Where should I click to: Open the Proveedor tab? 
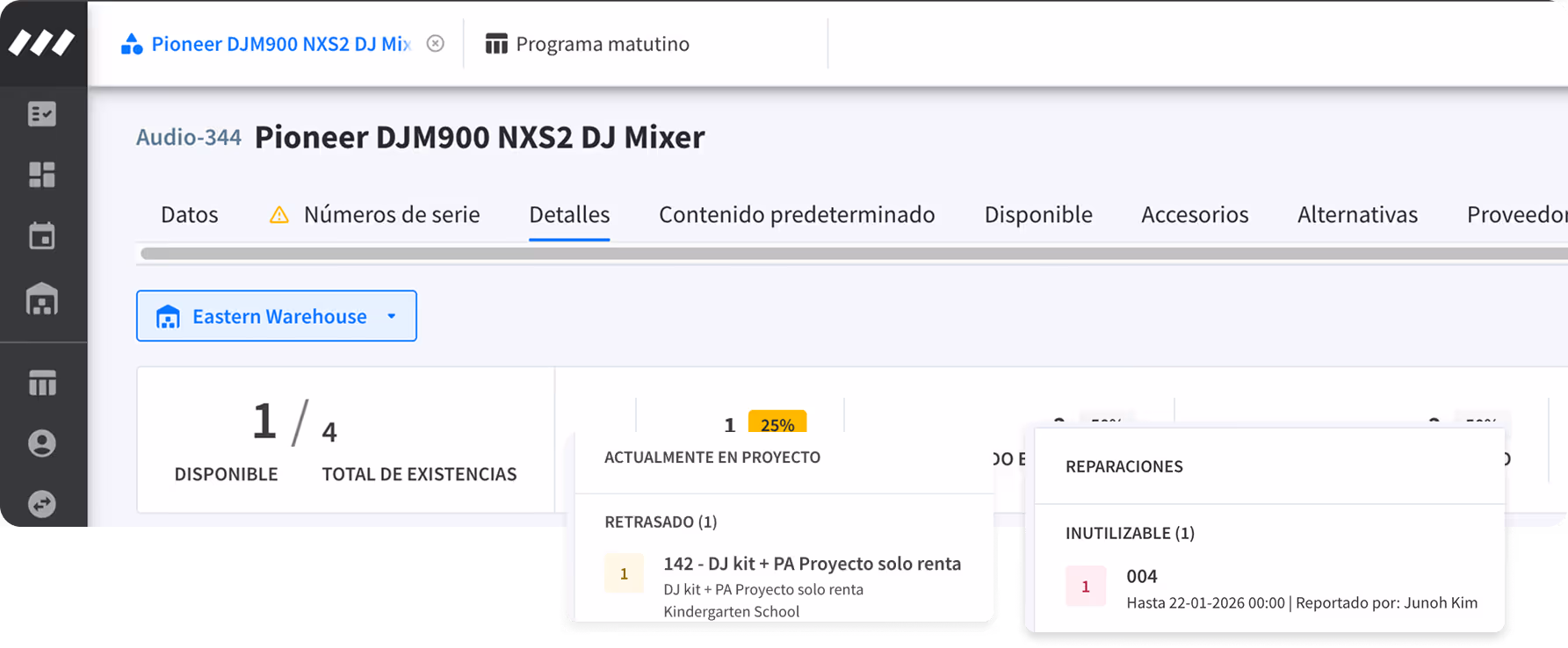coord(1517,214)
